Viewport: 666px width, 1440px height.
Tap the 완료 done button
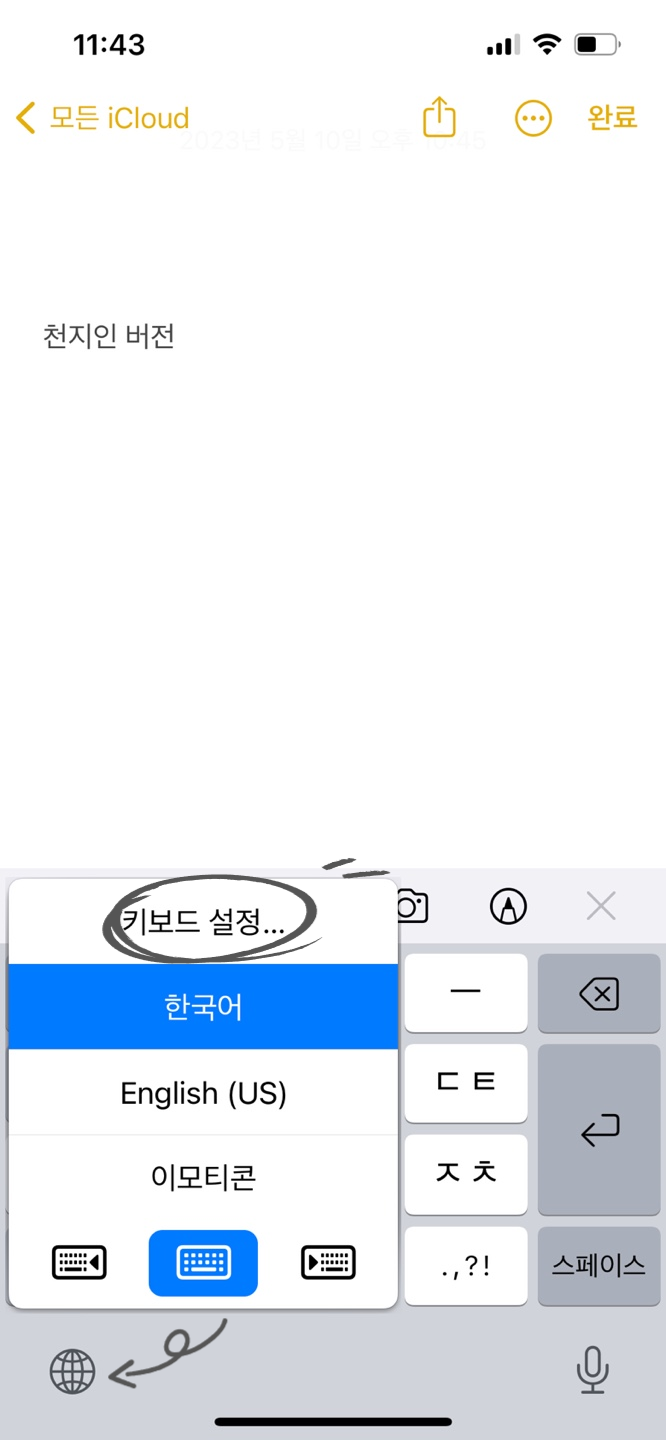[x=612, y=117]
